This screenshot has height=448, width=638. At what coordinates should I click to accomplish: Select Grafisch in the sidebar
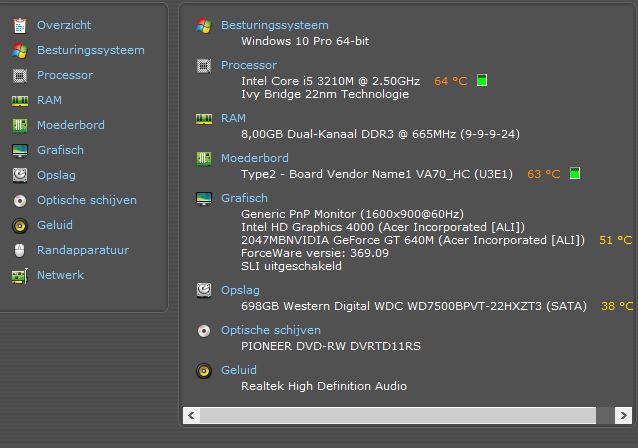(x=60, y=150)
